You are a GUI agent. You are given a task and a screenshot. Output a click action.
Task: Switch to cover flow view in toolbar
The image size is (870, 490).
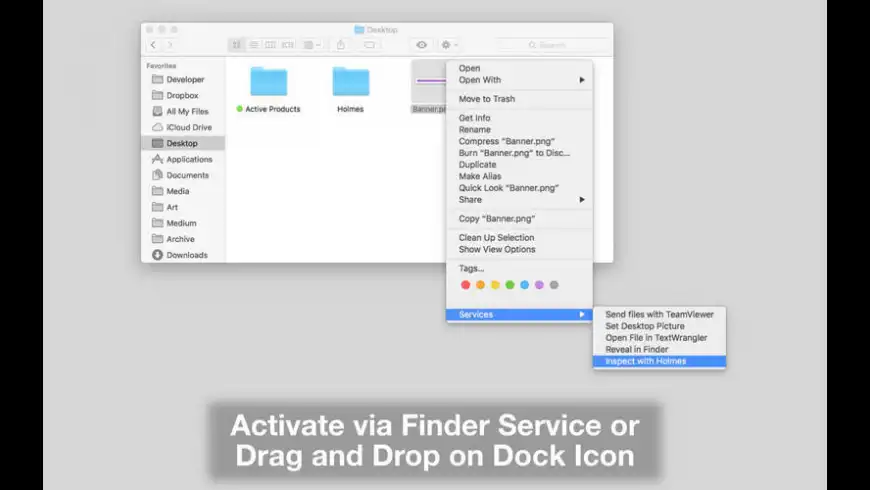pyautogui.click(x=287, y=45)
